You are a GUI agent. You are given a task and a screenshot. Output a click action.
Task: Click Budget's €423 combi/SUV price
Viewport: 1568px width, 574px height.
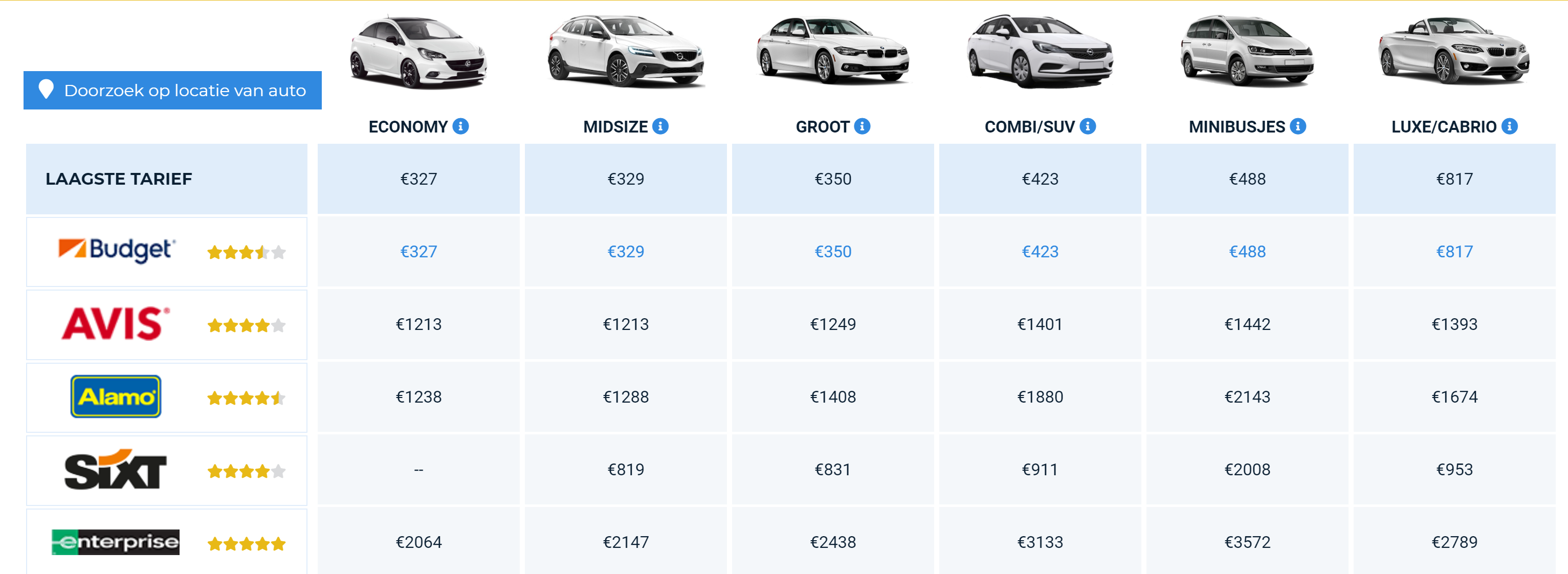[1040, 252]
